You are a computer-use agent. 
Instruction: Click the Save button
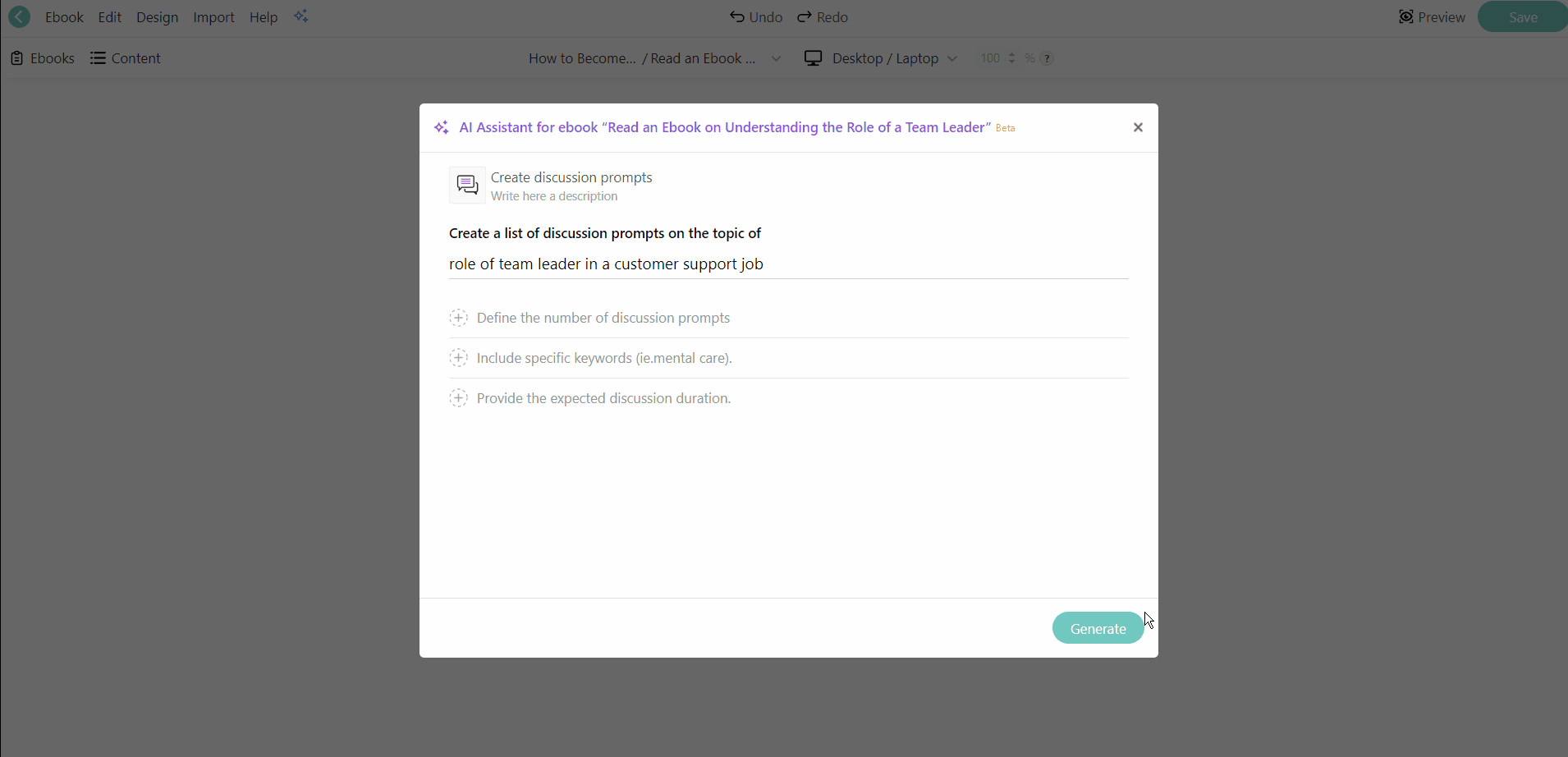tap(1523, 16)
